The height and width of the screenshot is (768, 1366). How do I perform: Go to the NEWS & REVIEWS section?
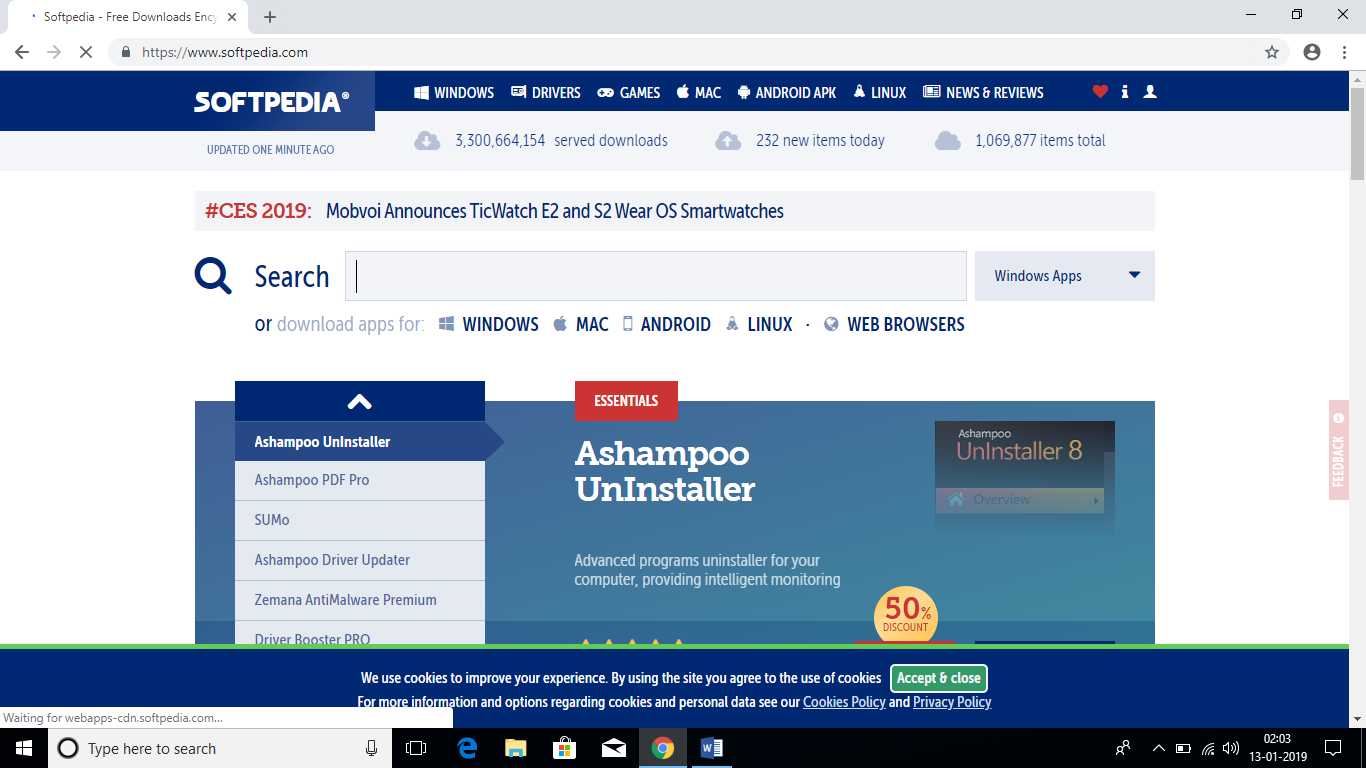pos(983,92)
